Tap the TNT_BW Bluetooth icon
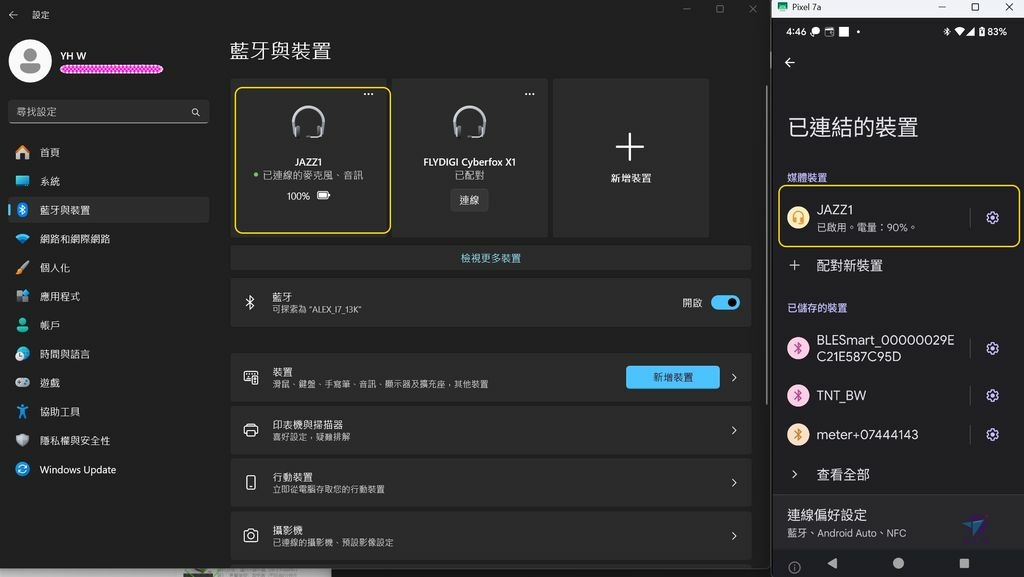Viewport: 1024px width, 577px height. point(798,396)
